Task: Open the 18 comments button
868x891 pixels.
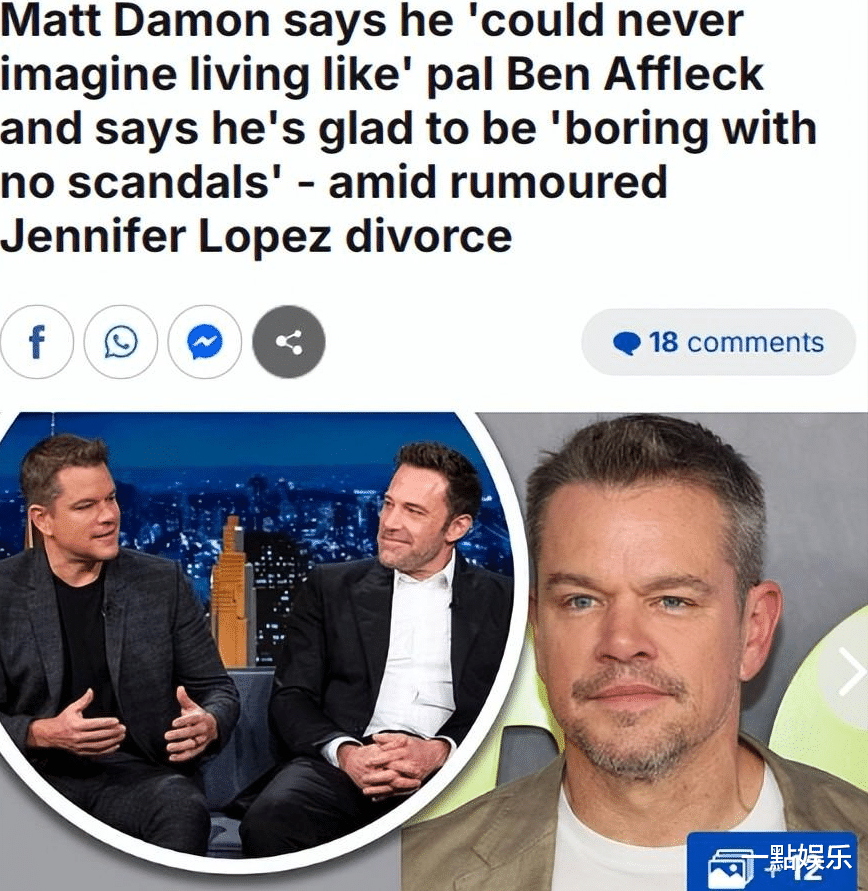Action: click(x=718, y=342)
